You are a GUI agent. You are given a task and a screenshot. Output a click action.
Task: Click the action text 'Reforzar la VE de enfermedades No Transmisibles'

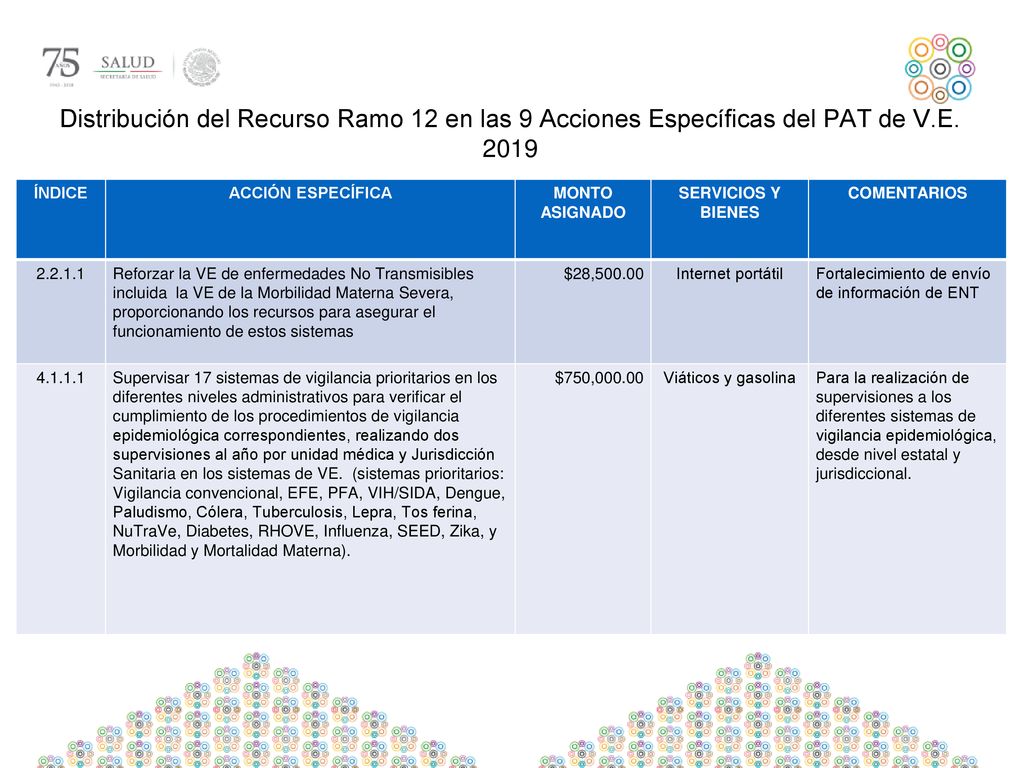[x=293, y=302]
